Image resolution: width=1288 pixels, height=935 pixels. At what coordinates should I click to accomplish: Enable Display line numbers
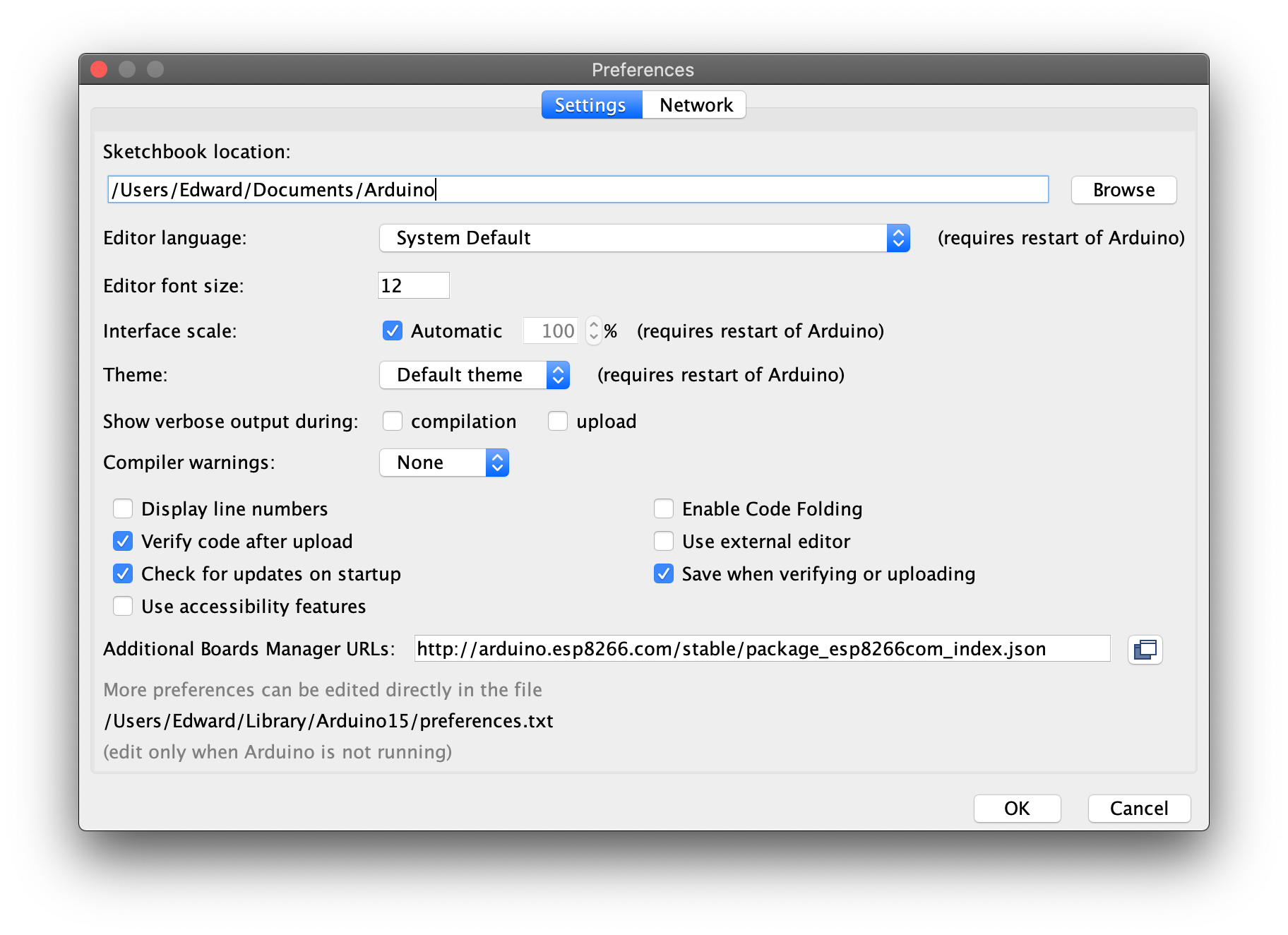pyautogui.click(x=123, y=508)
